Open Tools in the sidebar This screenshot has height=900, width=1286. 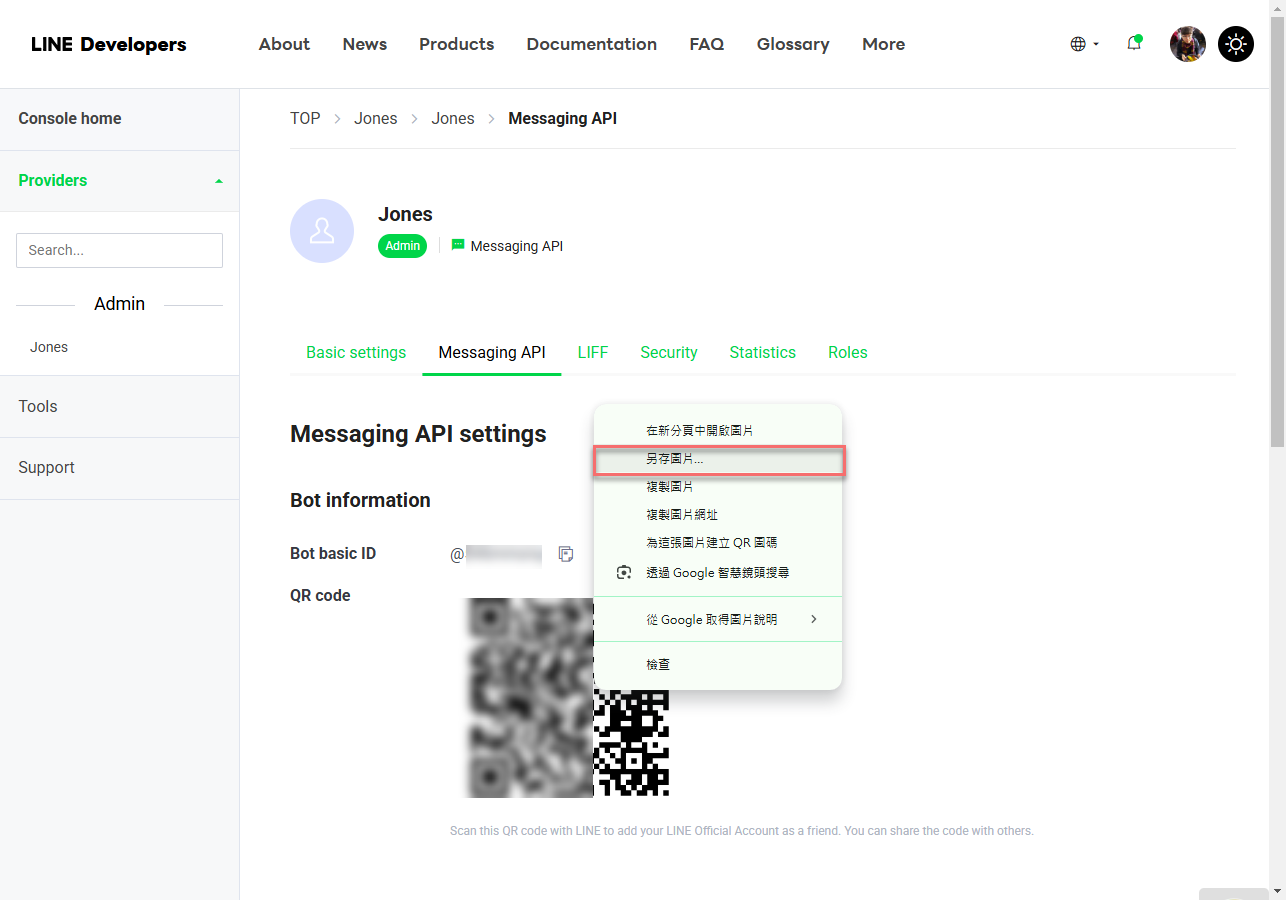(119, 407)
